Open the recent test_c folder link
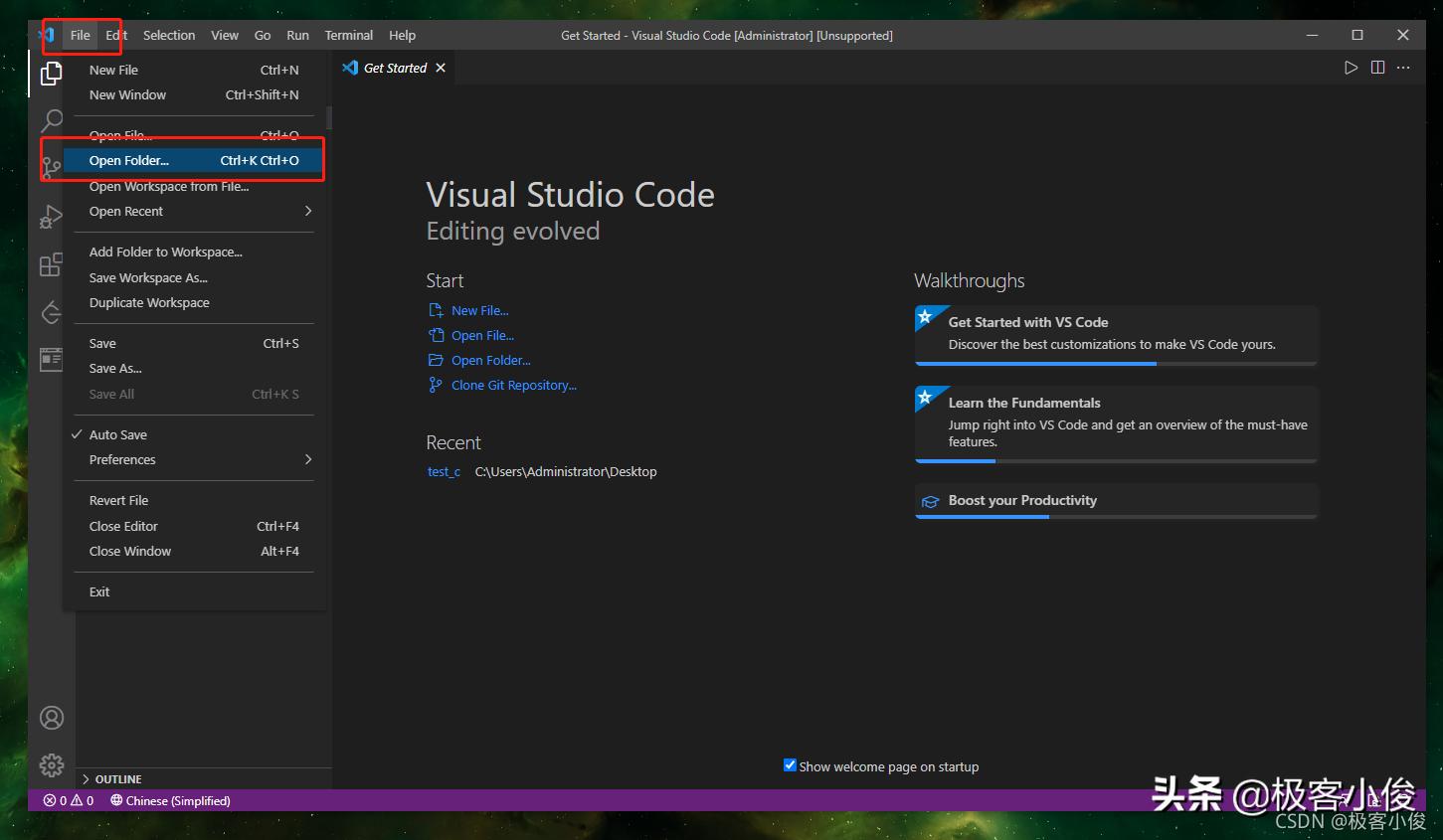 (444, 472)
